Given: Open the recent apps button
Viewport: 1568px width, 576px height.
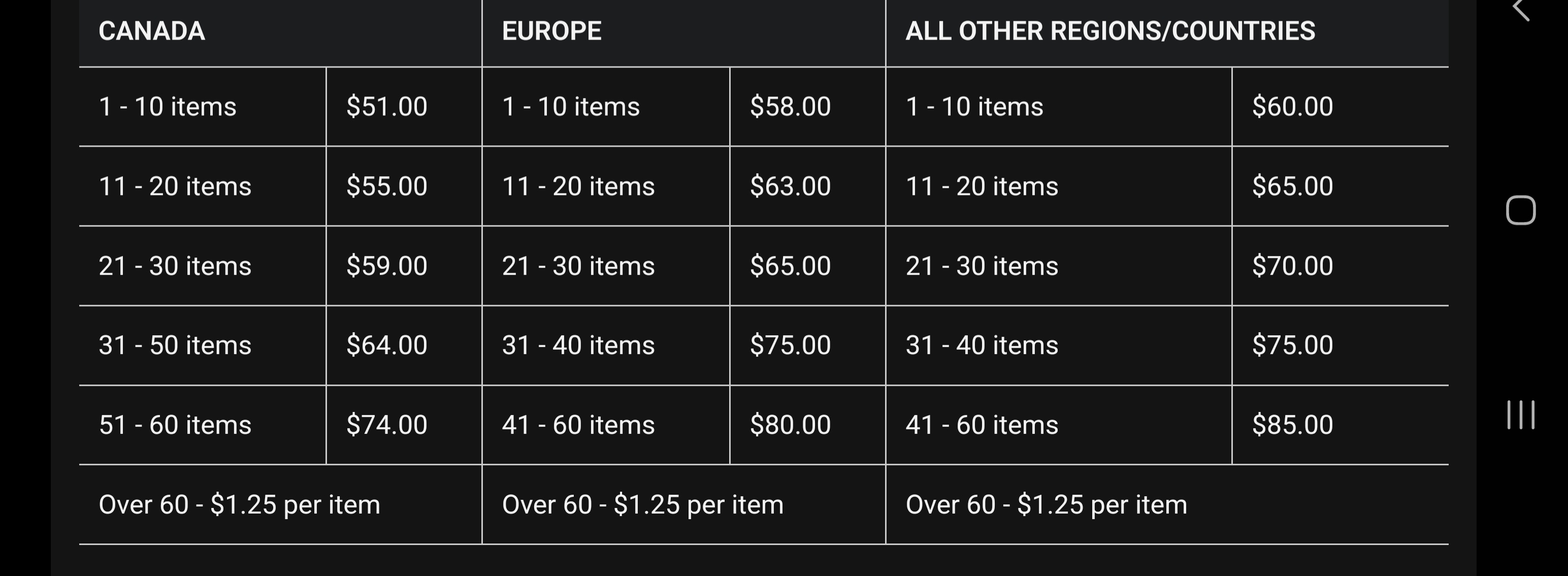Looking at the screenshot, I should 1520,414.
